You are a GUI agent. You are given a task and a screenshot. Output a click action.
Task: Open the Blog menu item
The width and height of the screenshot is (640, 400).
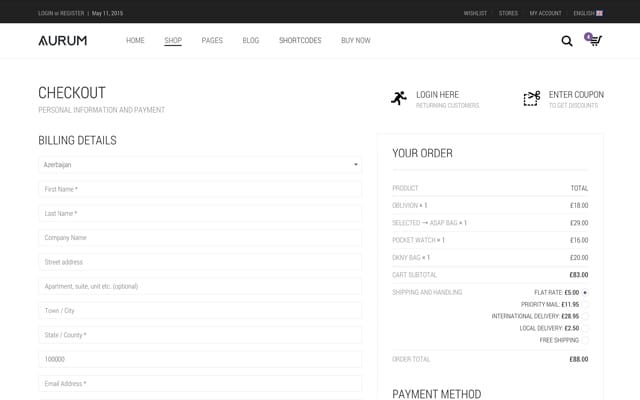point(251,40)
